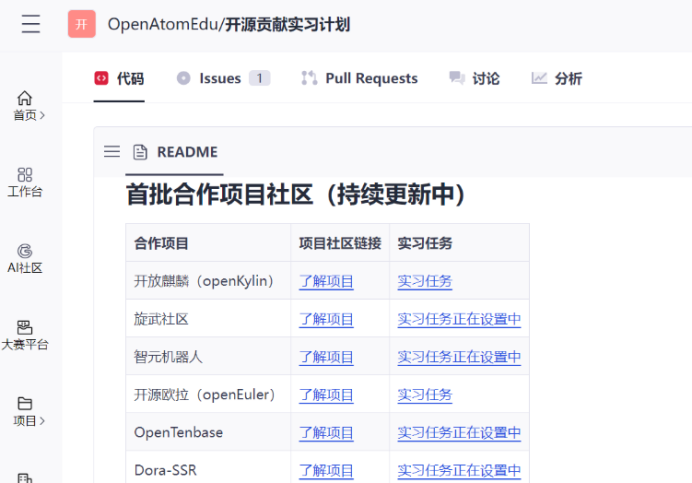Open 了解项目 link for 开放麒麟 openKylin
This screenshot has width=692, height=483.
click(x=327, y=281)
